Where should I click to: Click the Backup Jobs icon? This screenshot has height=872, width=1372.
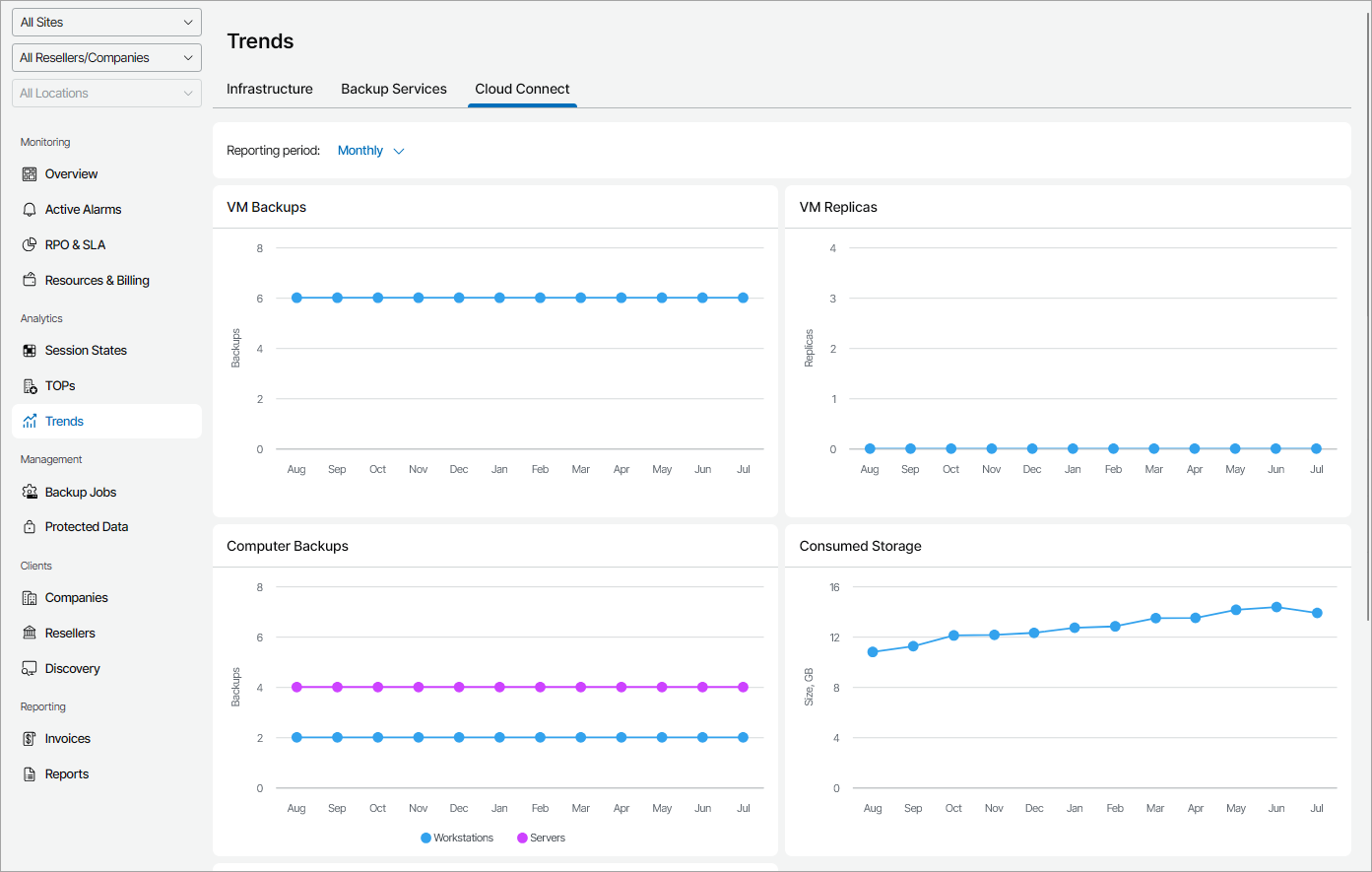pyautogui.click(x=30, y=493)
